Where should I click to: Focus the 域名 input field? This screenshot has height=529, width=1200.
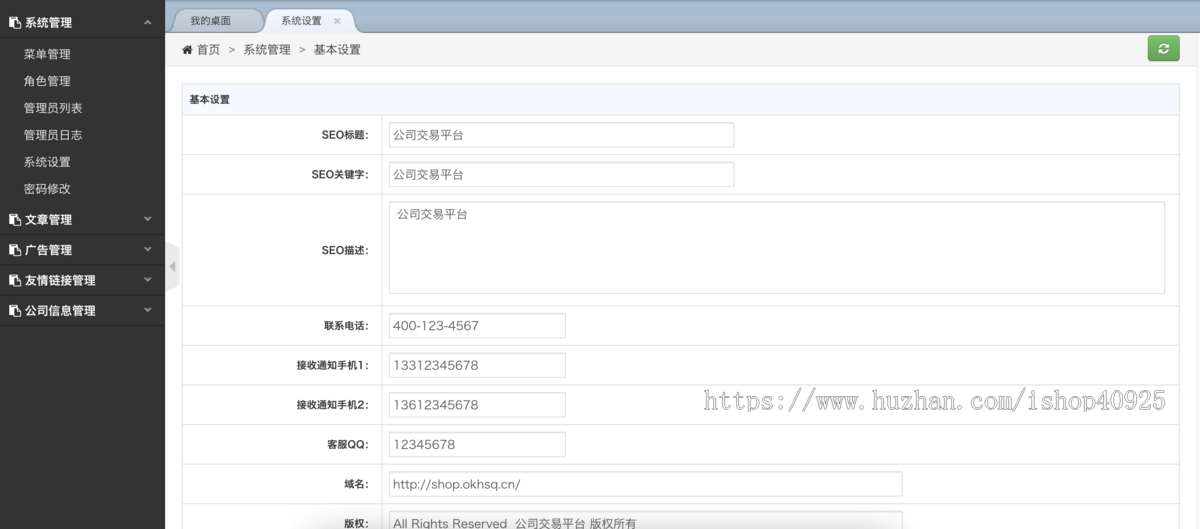[646, 484]
